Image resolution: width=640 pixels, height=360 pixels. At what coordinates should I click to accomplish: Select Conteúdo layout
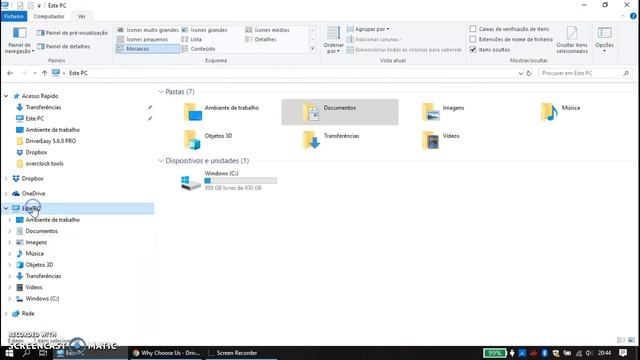click(198, 49)
